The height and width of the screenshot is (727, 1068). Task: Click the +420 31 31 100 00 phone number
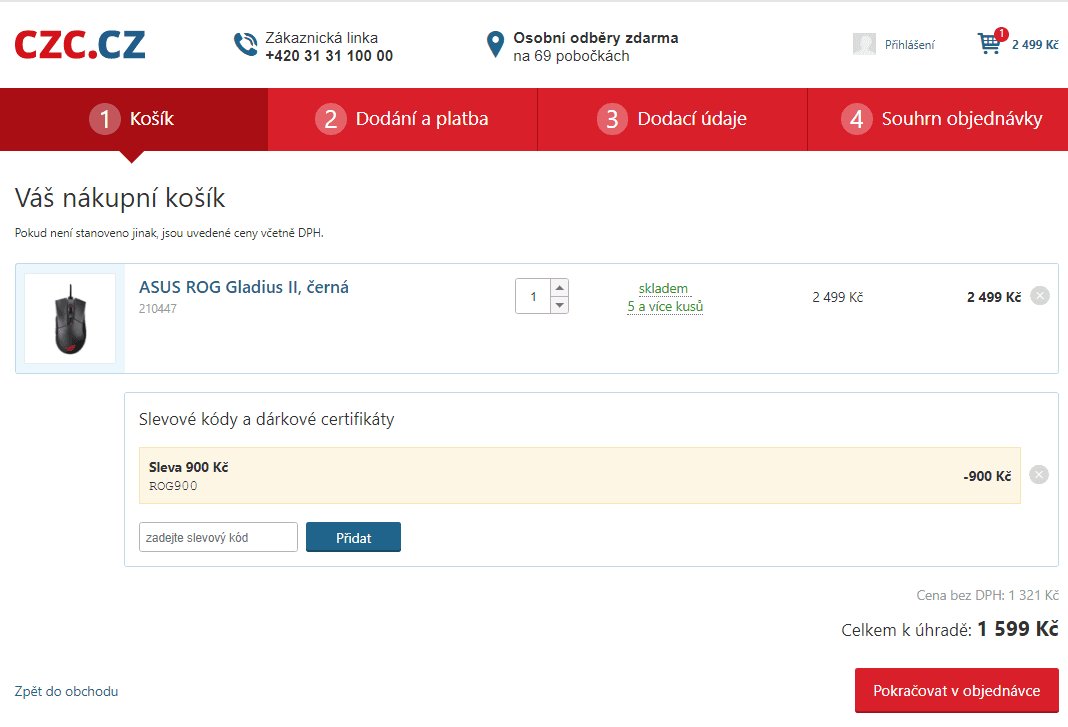[x=329, y=56]
